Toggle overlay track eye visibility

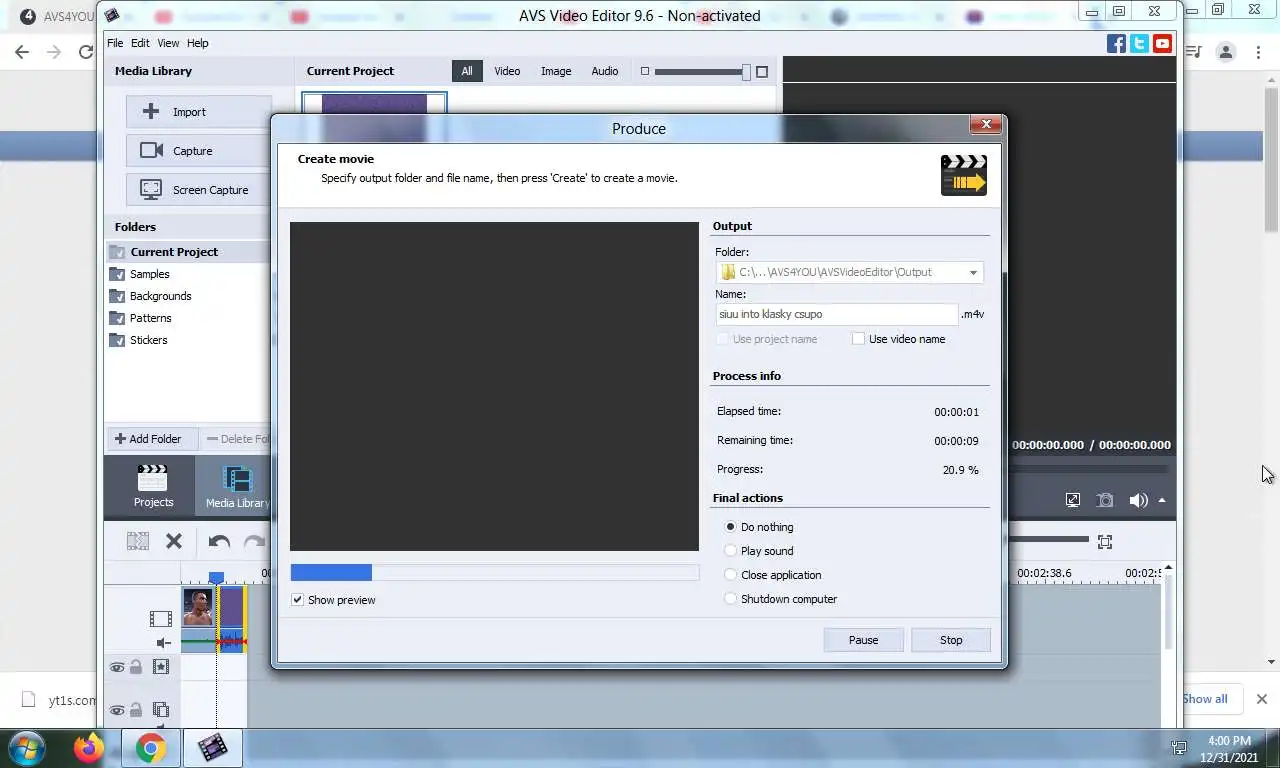point(117,710)
